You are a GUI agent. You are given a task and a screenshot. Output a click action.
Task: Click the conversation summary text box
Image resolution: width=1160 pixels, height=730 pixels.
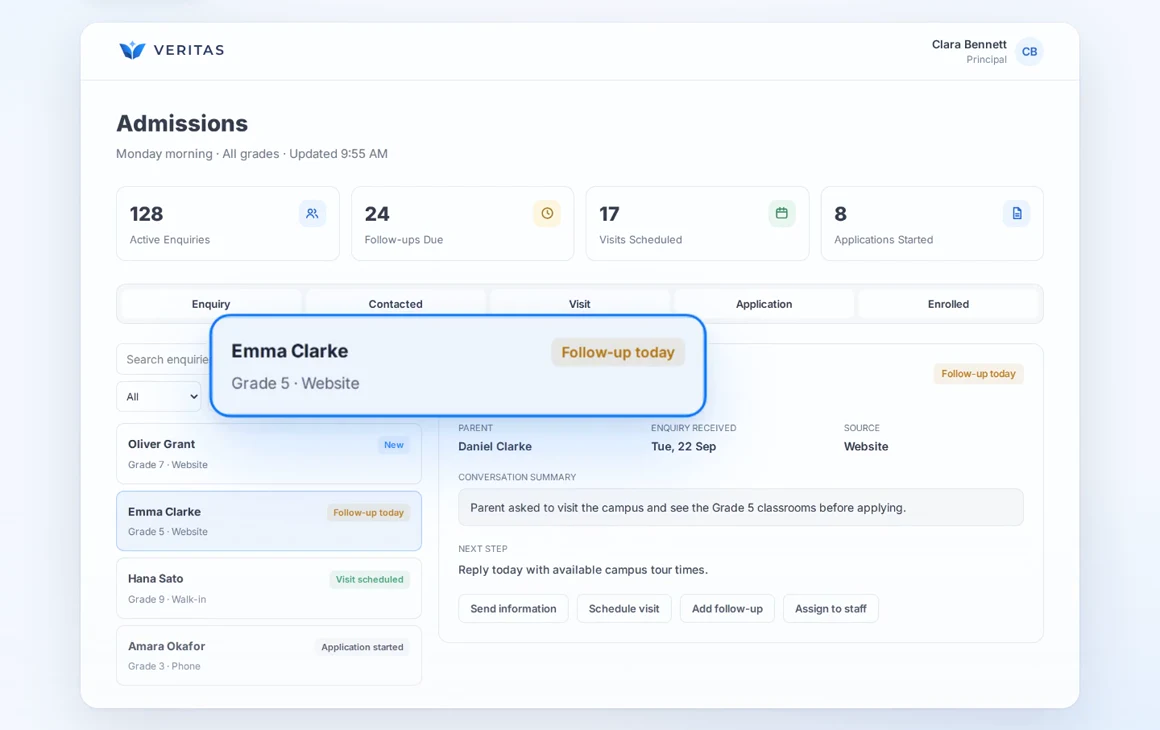click(741, 507)
